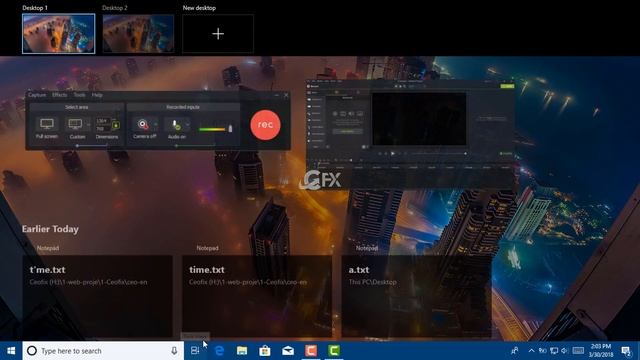Open the camera options dropdown arrow
This screenshot has width=640, height=360.
click(156, 124)
